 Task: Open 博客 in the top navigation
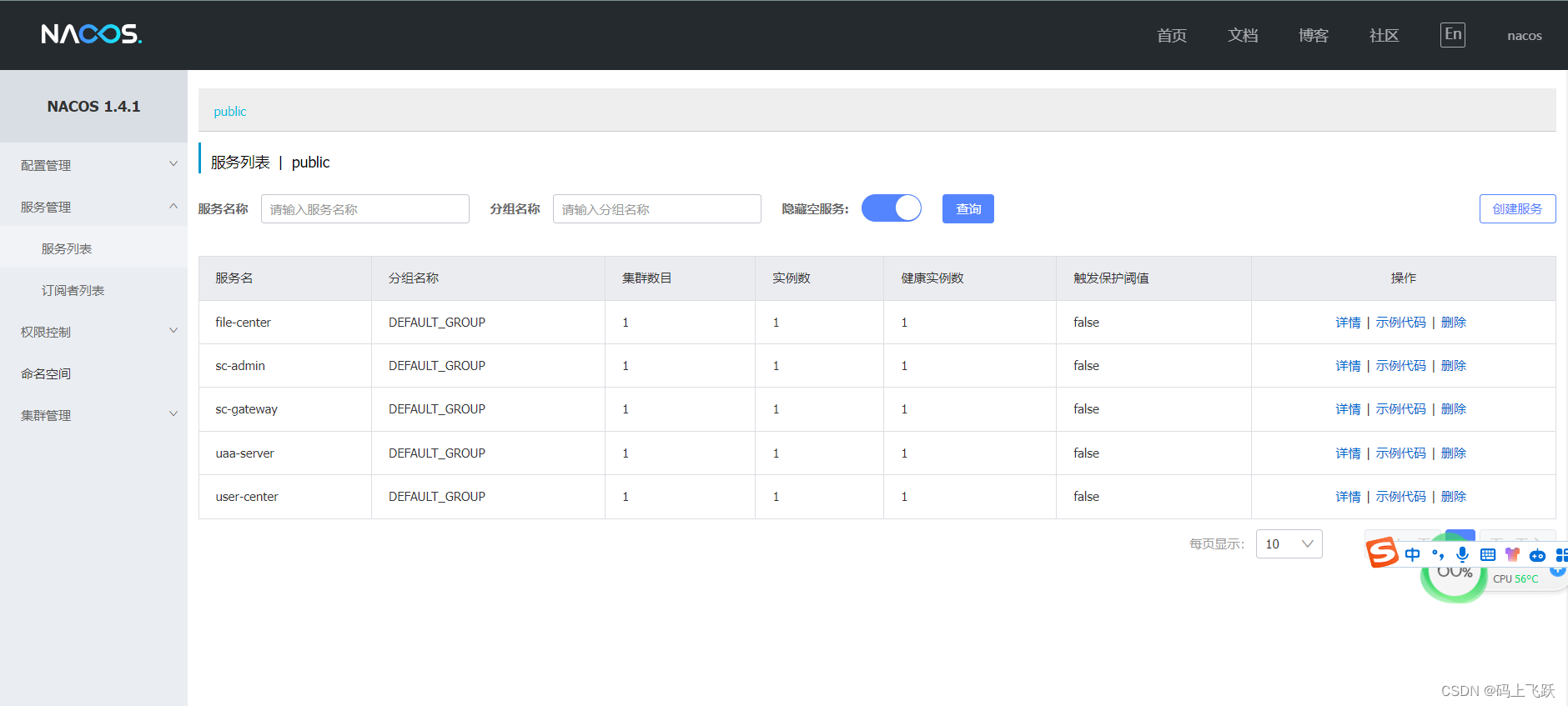click(x=1314, y=35)
